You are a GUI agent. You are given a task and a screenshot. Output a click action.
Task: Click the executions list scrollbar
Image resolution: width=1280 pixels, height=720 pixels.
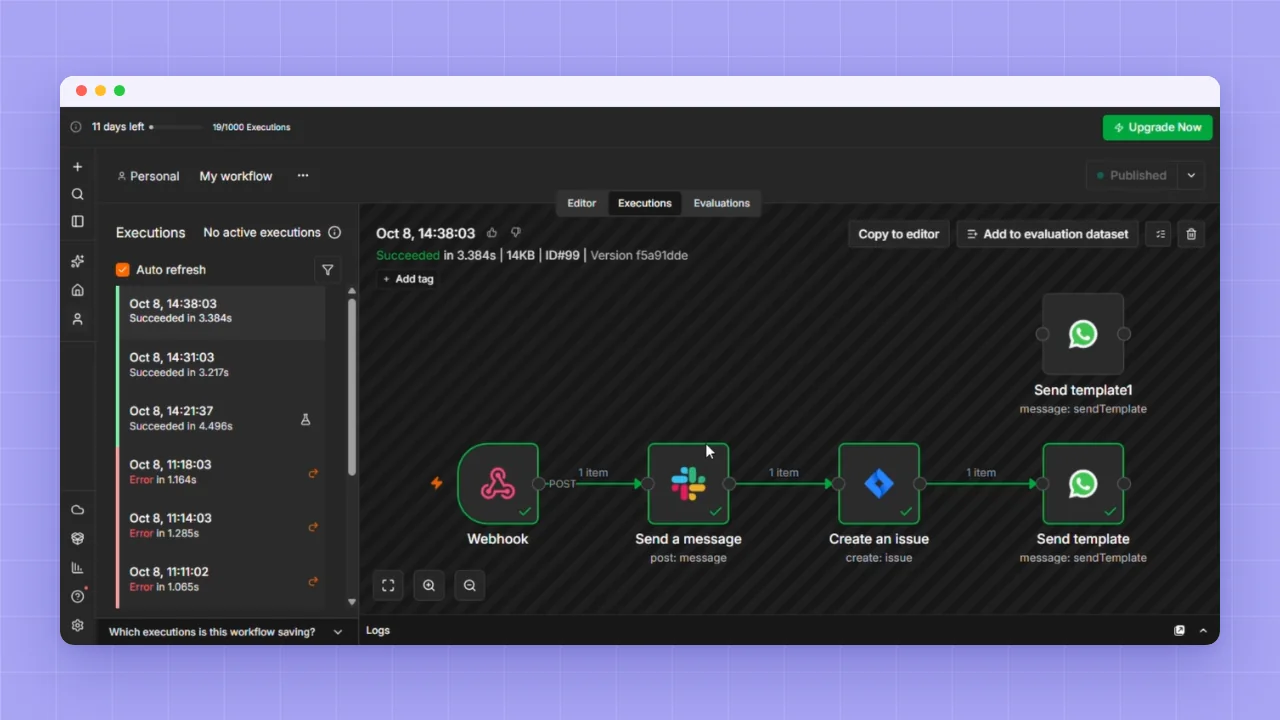click(352, 385)
